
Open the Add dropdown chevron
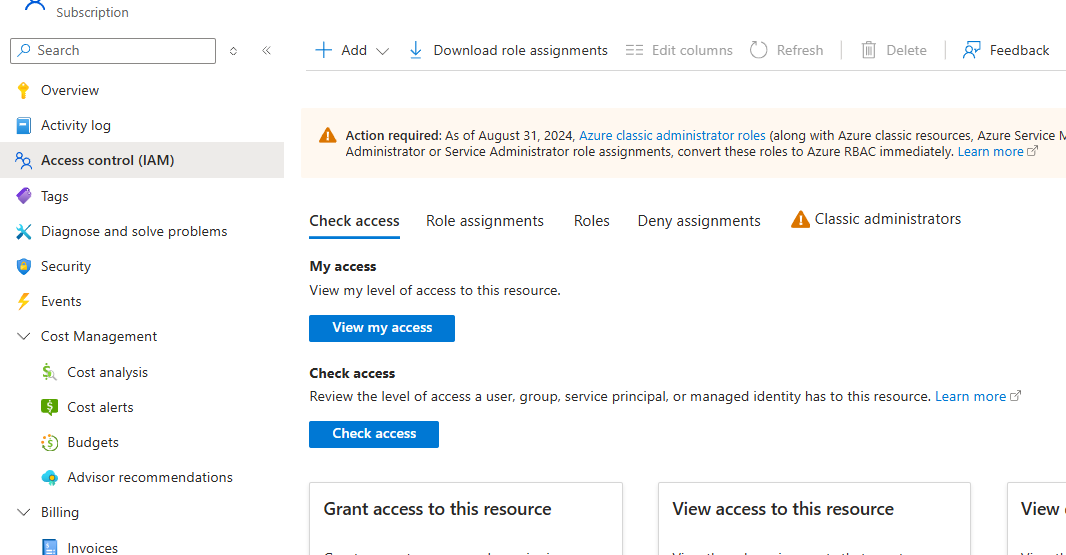coord(383,51)
